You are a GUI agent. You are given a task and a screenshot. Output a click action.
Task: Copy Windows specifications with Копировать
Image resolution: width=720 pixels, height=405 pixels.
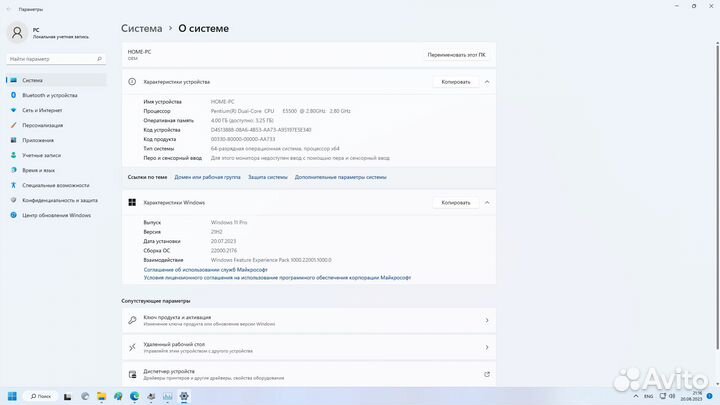(456, 202)
